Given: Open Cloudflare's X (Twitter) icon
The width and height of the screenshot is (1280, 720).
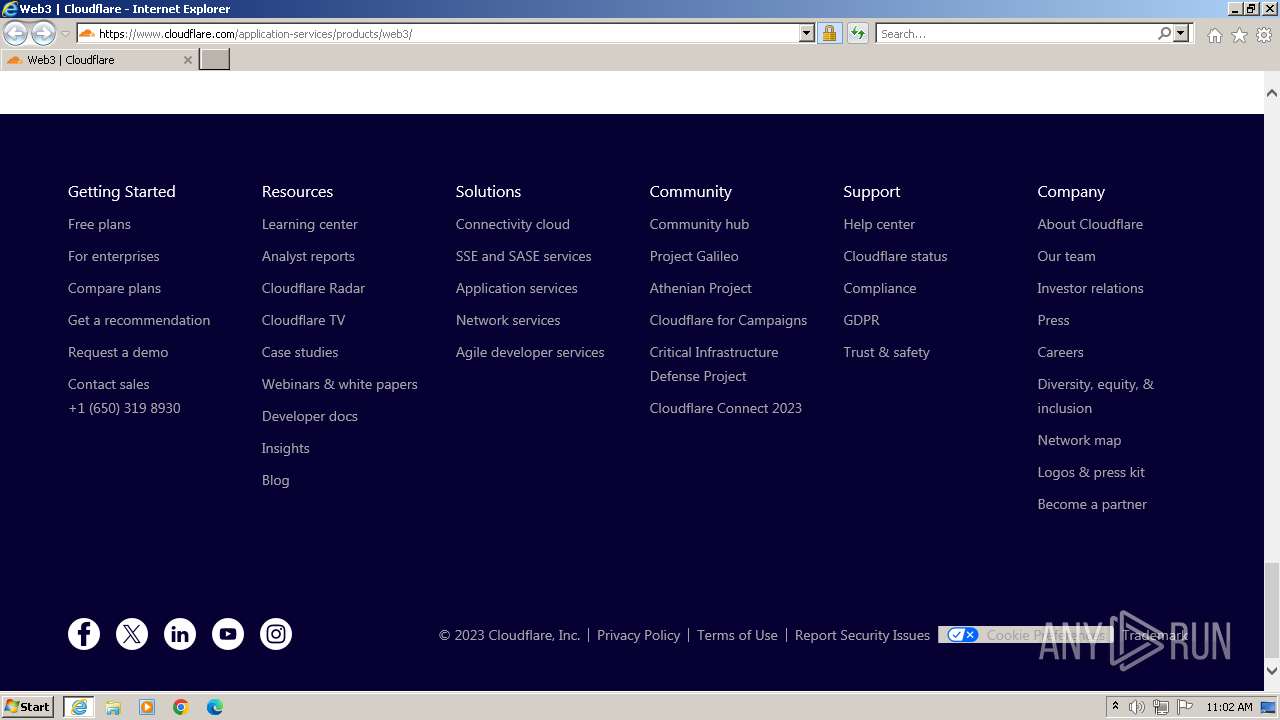Looking at the screenshot, I should point(132,634).
